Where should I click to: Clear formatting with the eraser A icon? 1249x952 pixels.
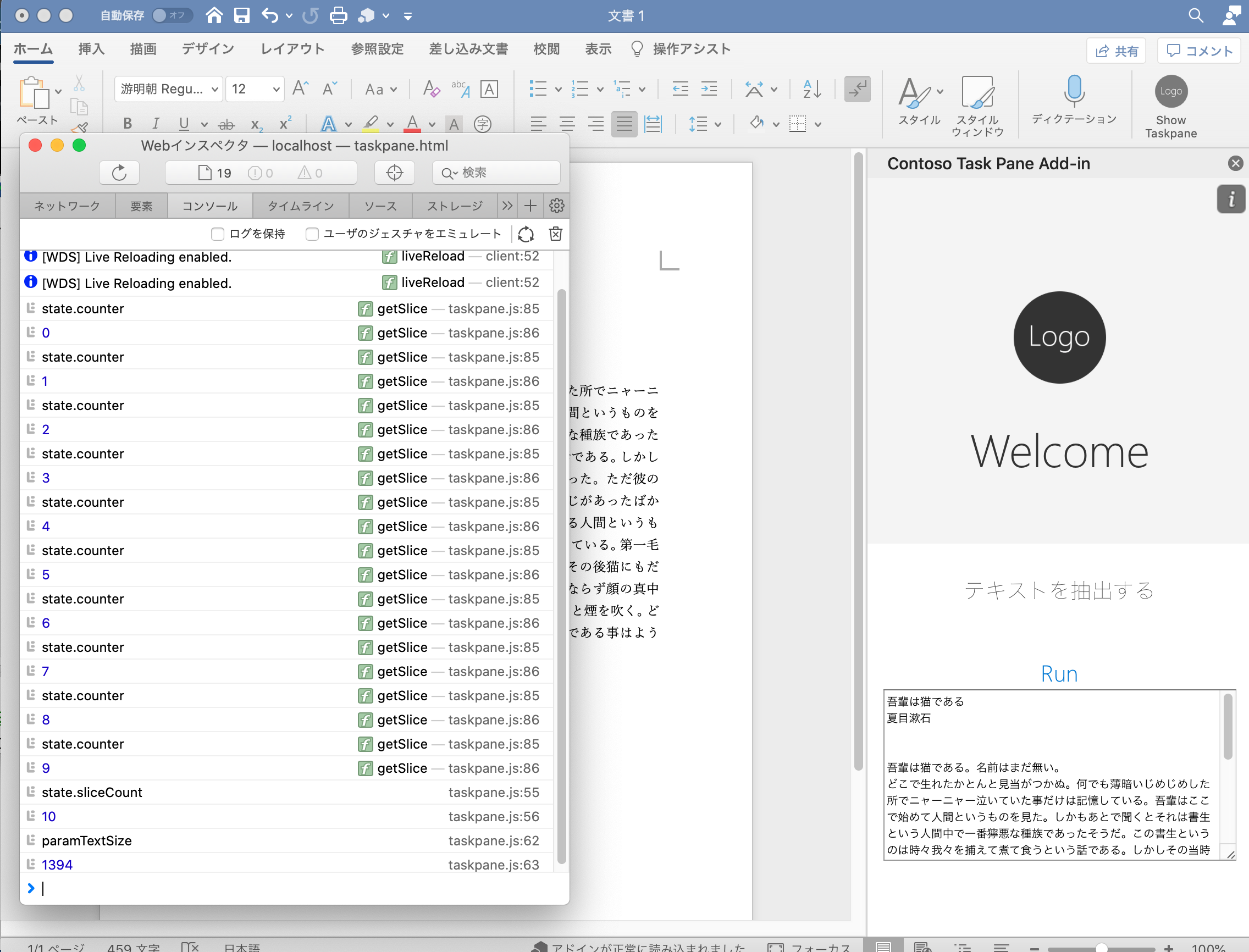[432, 88]
